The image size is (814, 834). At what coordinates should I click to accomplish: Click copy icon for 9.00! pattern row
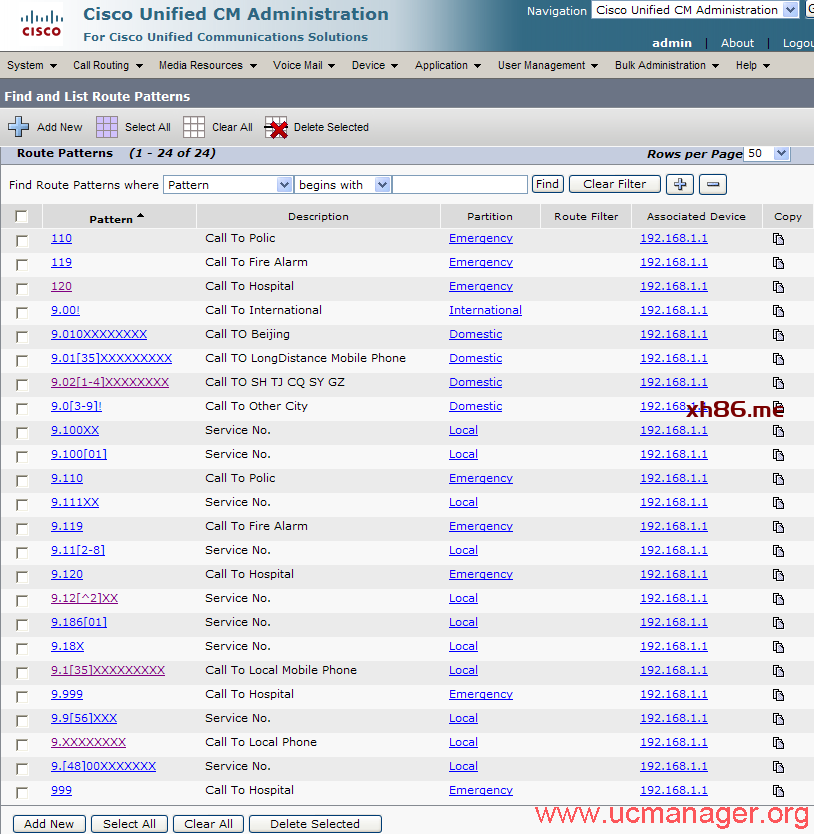778,311
